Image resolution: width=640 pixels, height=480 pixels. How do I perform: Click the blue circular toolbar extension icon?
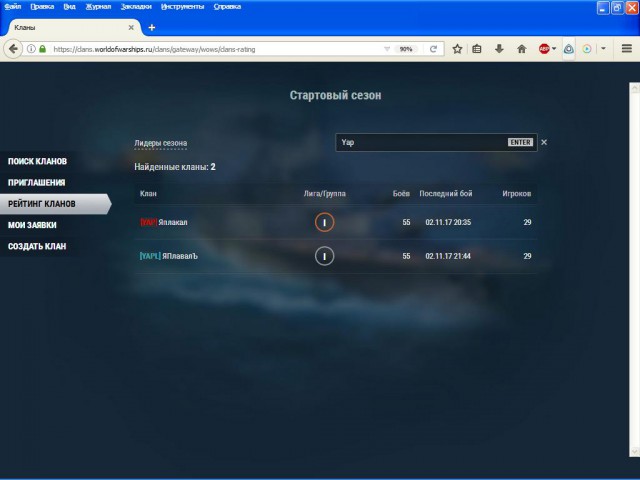pos(569,49)
